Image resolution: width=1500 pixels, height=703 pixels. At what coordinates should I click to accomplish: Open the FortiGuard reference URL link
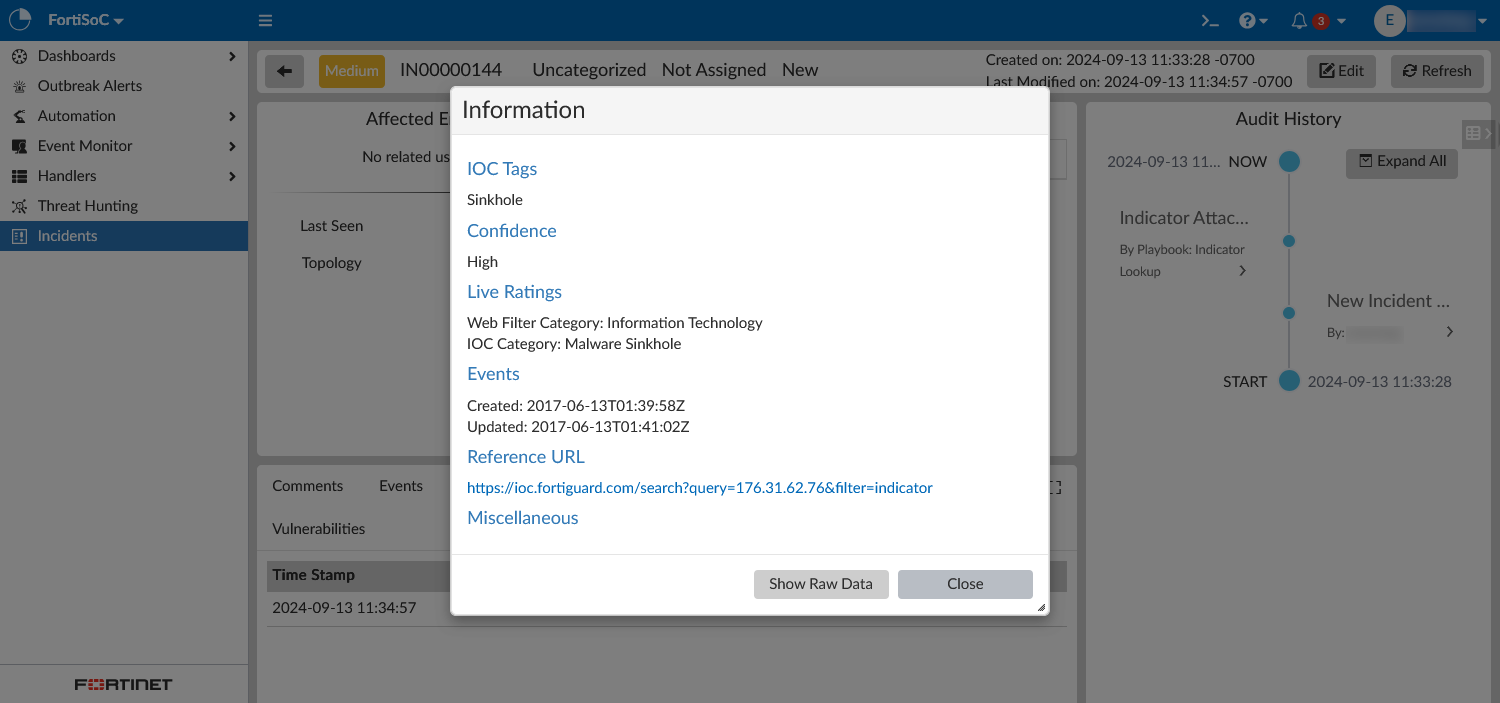click(699, 488)
